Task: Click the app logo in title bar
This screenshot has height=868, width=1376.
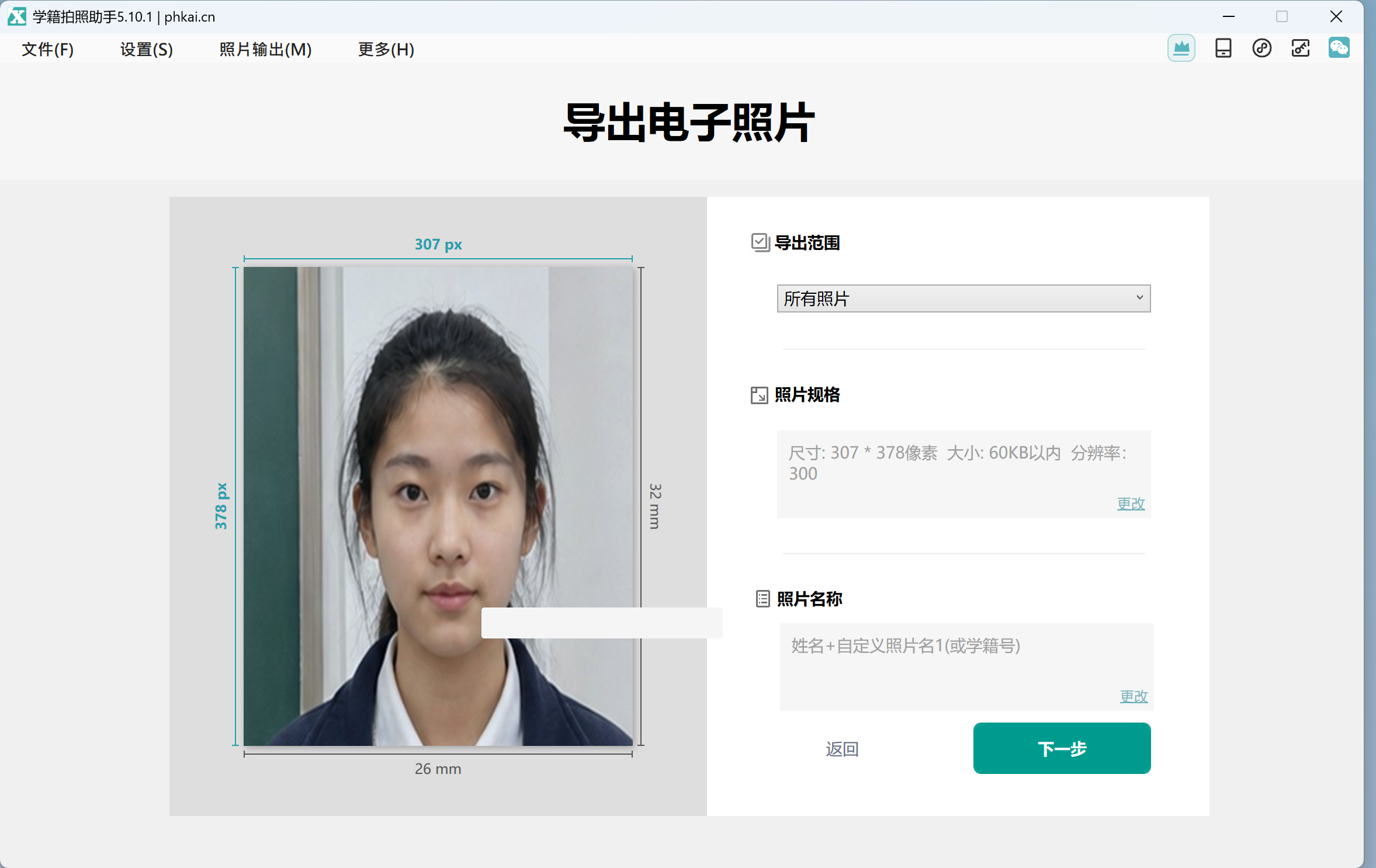Action: pyautogui.click(x=16, y=16)
